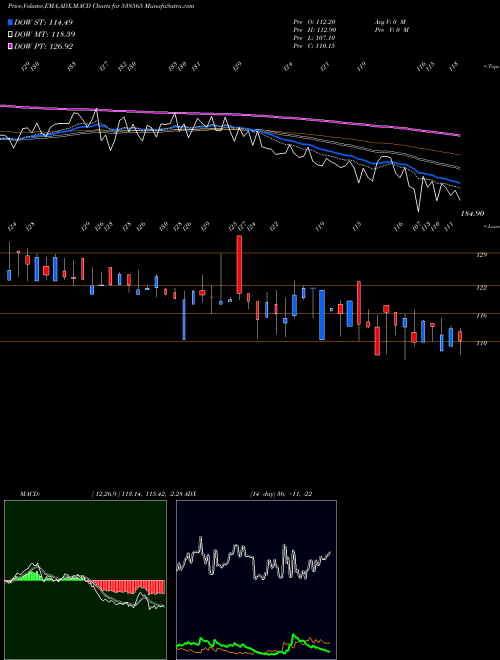
Task: Click the 'Avg V: 0 M' value
Action: tap(390, 22)
